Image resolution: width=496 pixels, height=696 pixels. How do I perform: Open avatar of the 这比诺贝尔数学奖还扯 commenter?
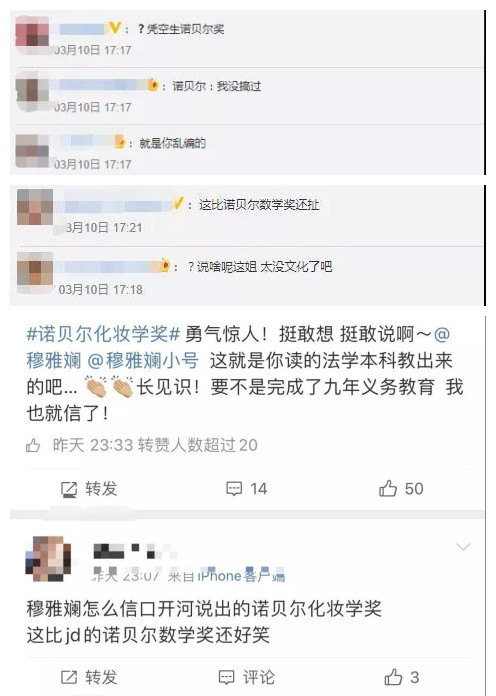pyautogui.click(x=35, y=207)
